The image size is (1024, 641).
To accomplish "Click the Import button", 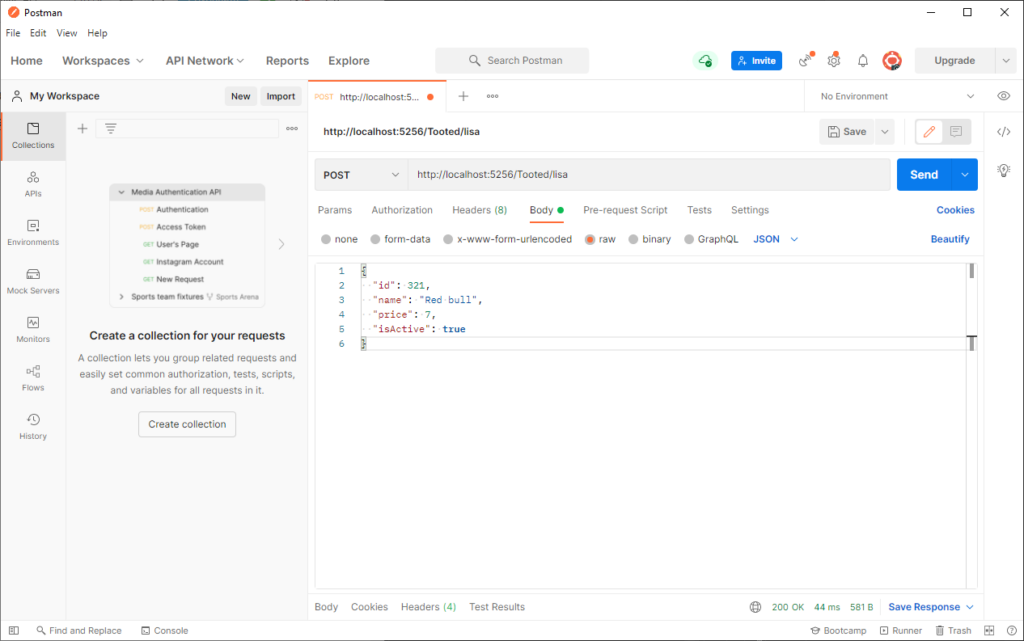I will click(281, 97).
